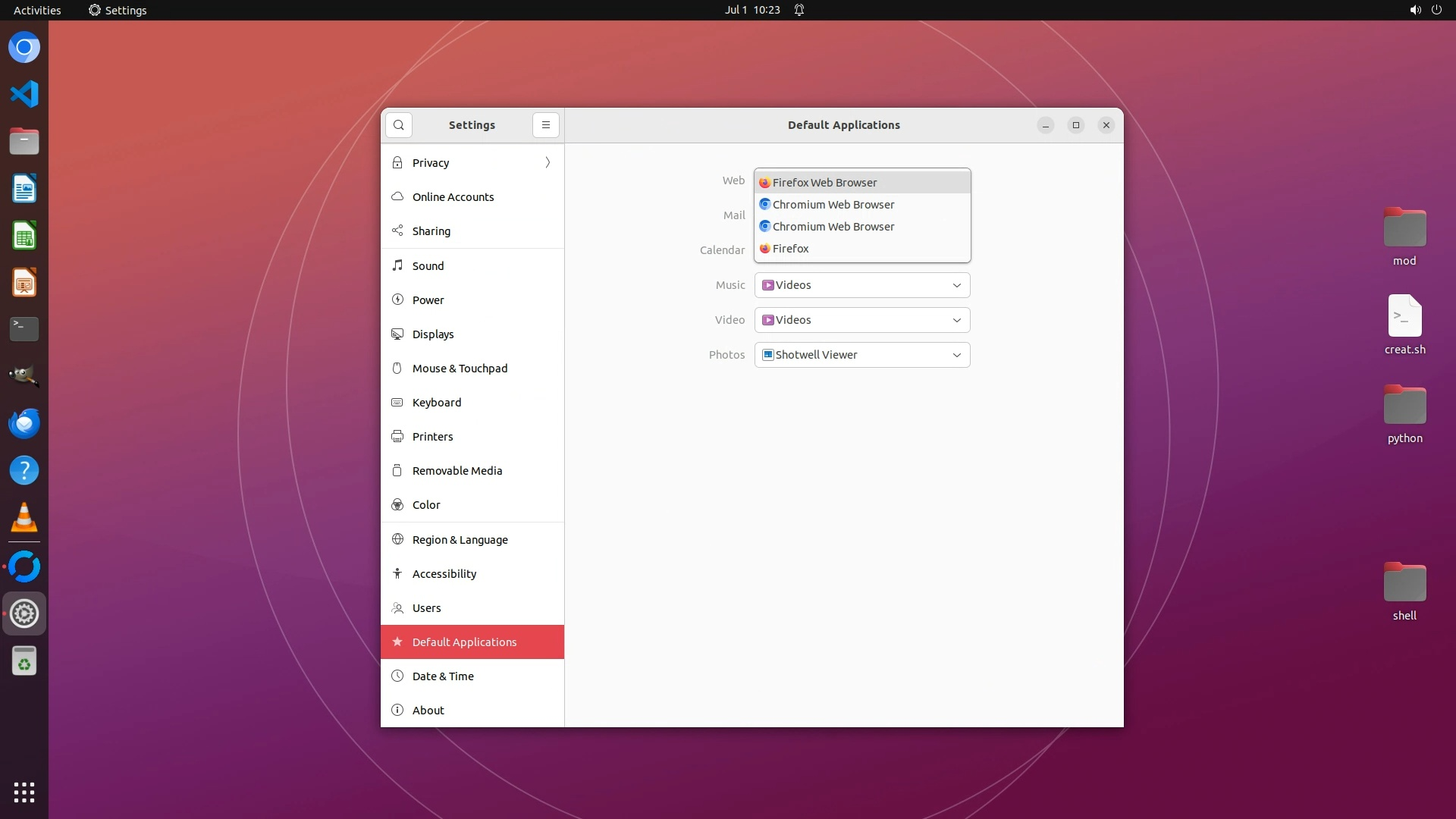Expand the Privacy submenu chevron
Viewport: 1456px width, 819px height.
[548, 162]
